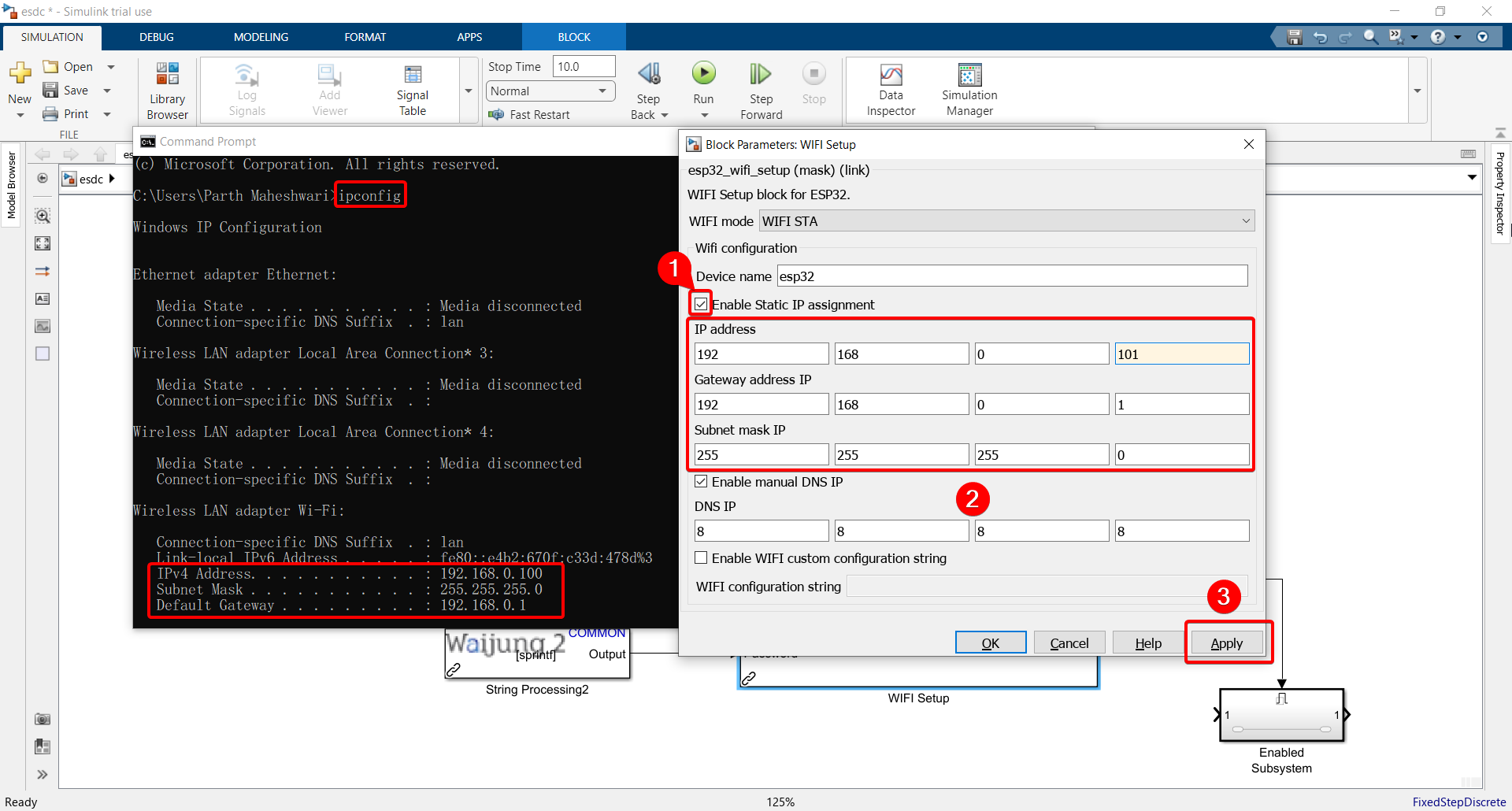Click the Undo arrow in quick access toolbar
Image resolution: width=1512 pixels, height=811 pixels.
1321,37
